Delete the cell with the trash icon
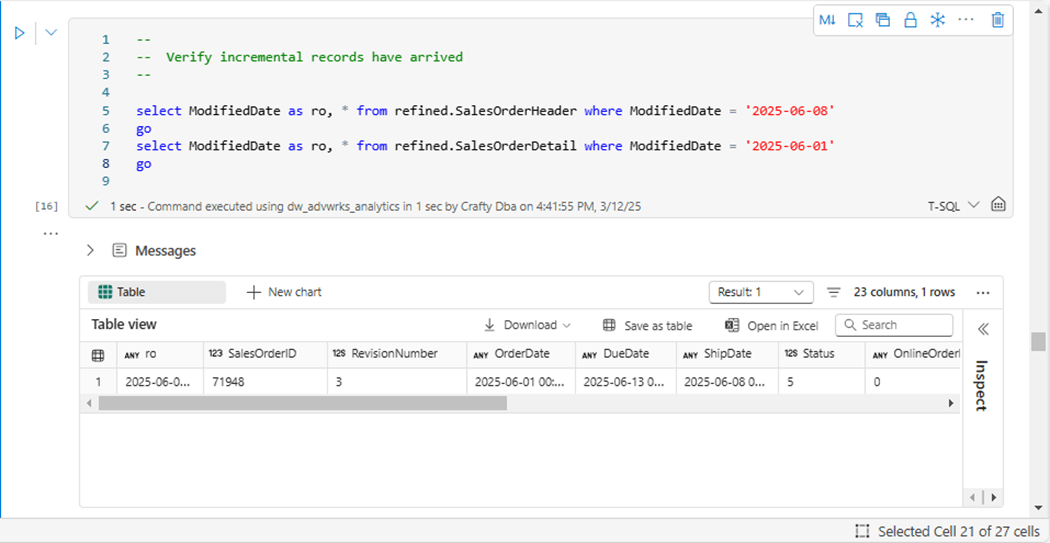Image resolution: width=1050 pixels, height=543 pixels. (x=997, y=20)
